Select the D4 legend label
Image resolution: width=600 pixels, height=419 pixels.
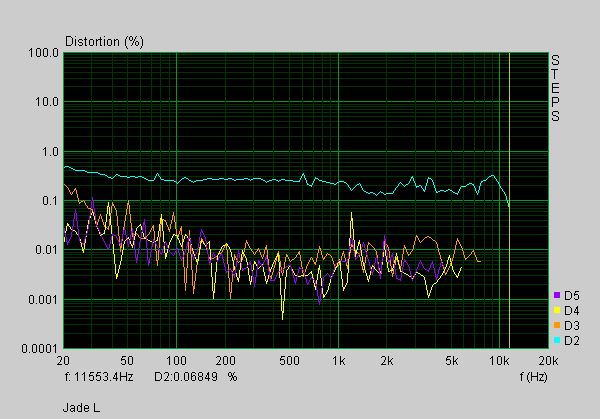pyautogui.click(x=572, y=310)
